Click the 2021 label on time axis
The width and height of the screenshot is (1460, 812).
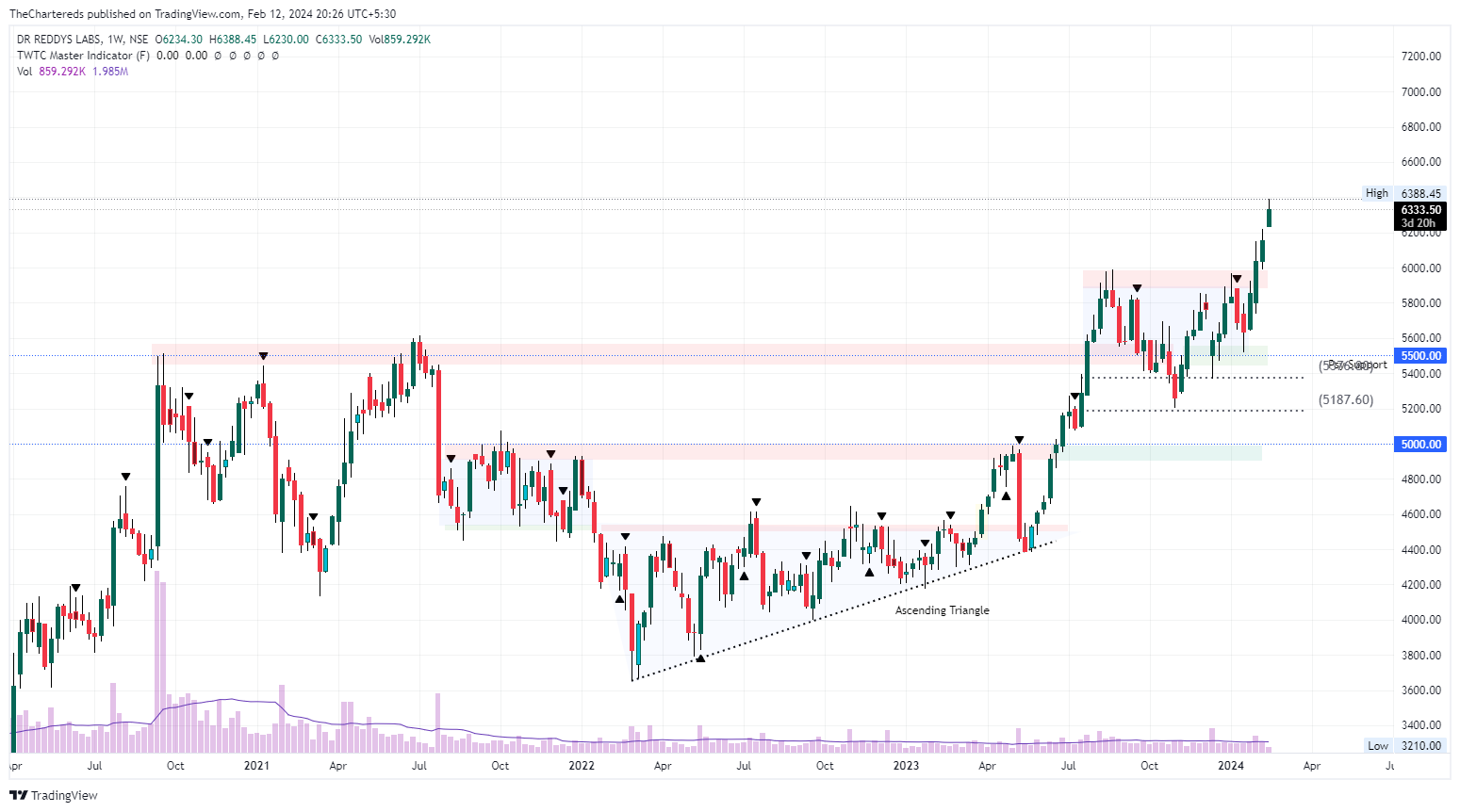pyautogui.click(x=256, y=766)
